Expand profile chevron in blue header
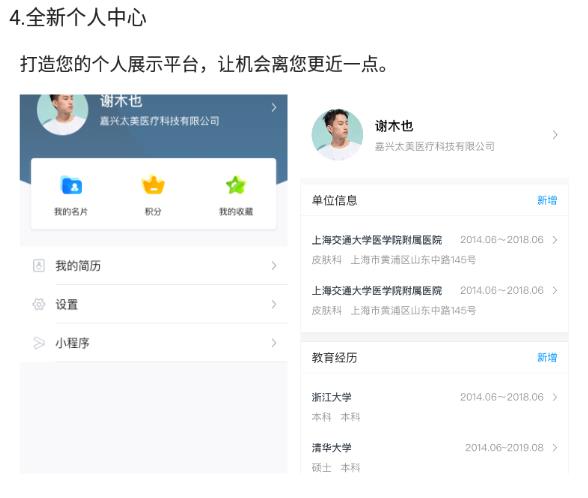The image size is (588, 498). click(x=274, y=108)
